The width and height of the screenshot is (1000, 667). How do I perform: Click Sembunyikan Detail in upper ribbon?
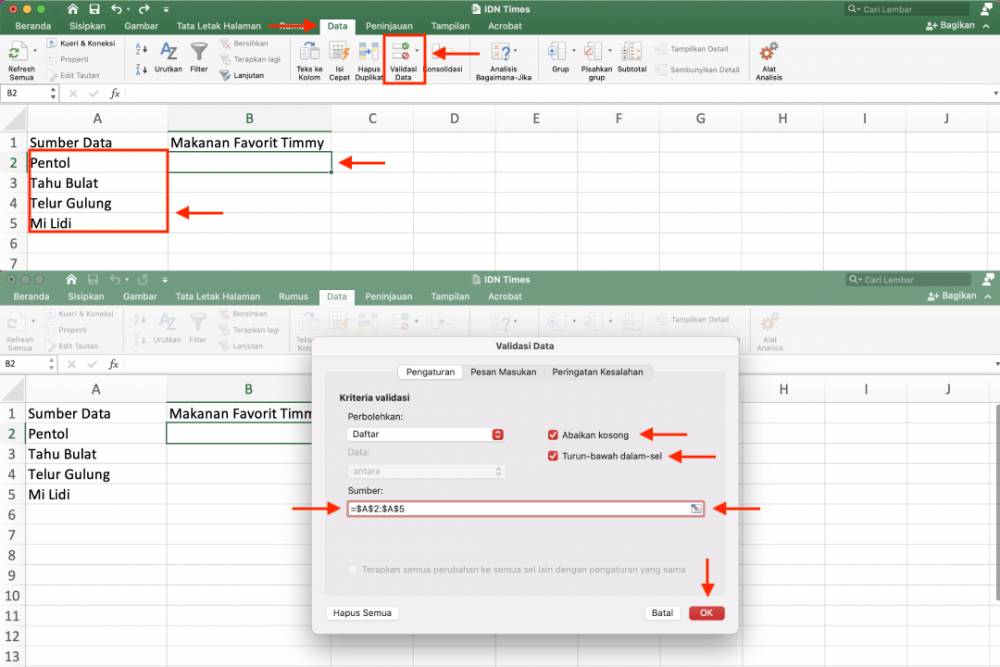[x=698, y=70]
